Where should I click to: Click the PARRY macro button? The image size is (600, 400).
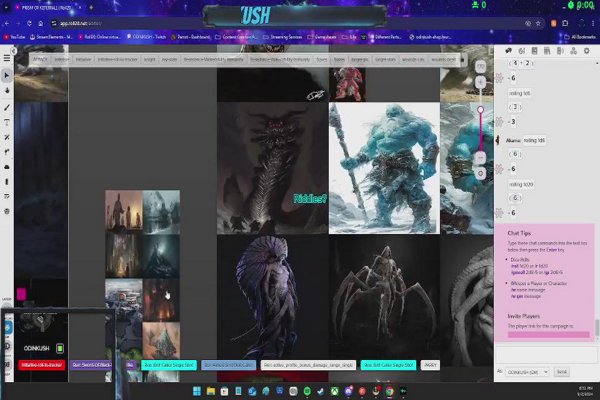click(x=430, y=365)
